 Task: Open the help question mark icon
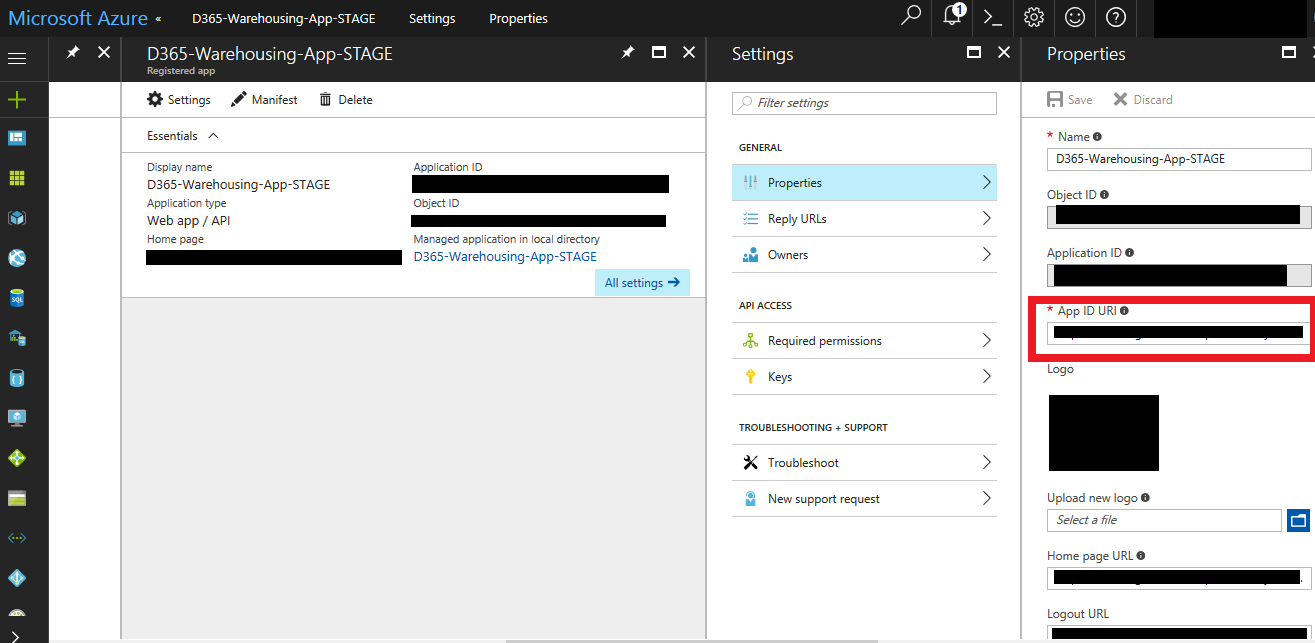pos(1116,18)
